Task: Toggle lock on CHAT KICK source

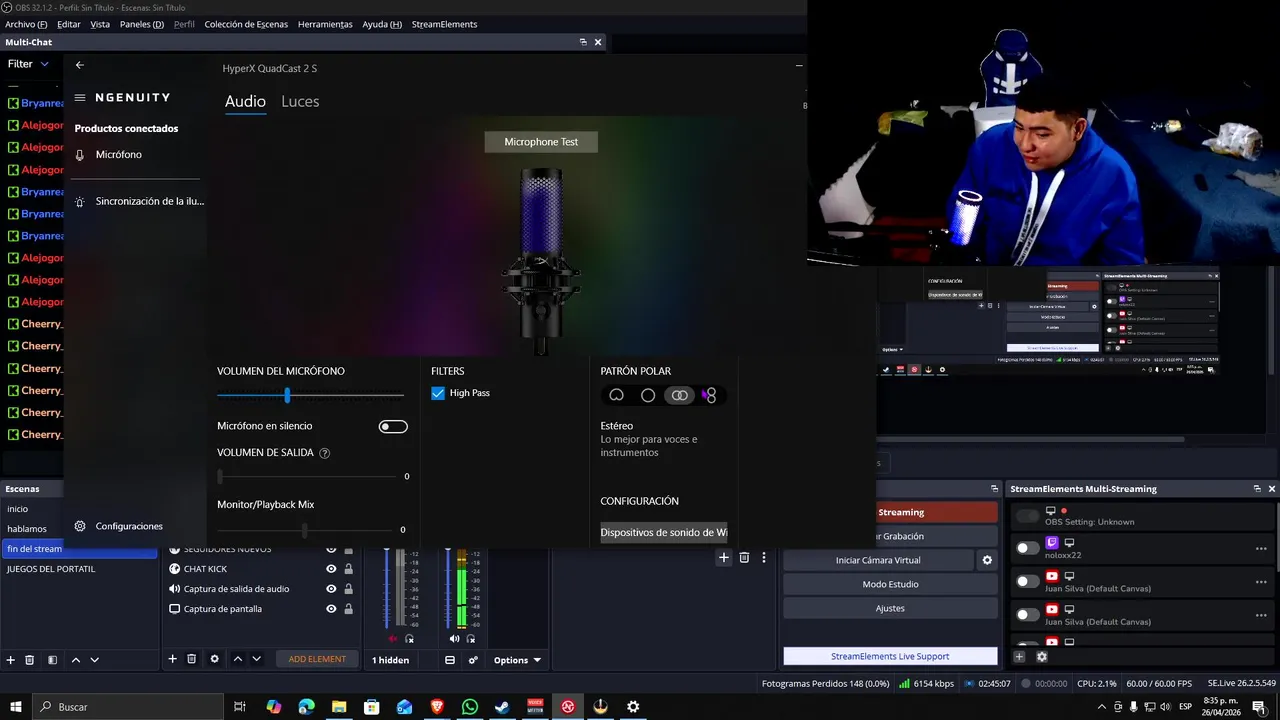Action: (348, 569)
